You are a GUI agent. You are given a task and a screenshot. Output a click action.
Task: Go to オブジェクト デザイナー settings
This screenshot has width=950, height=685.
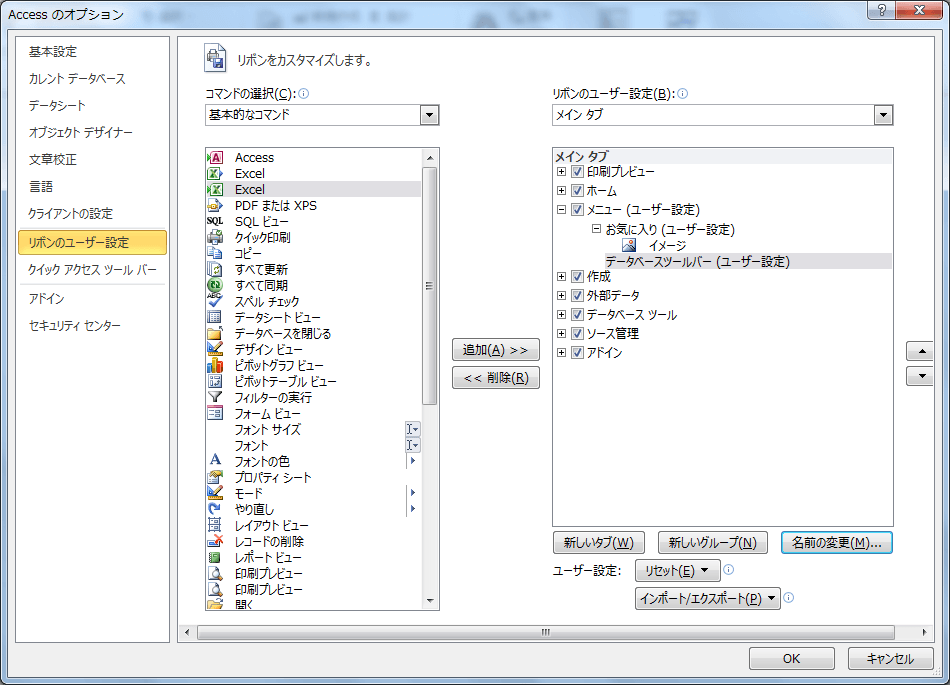[81, 132]
